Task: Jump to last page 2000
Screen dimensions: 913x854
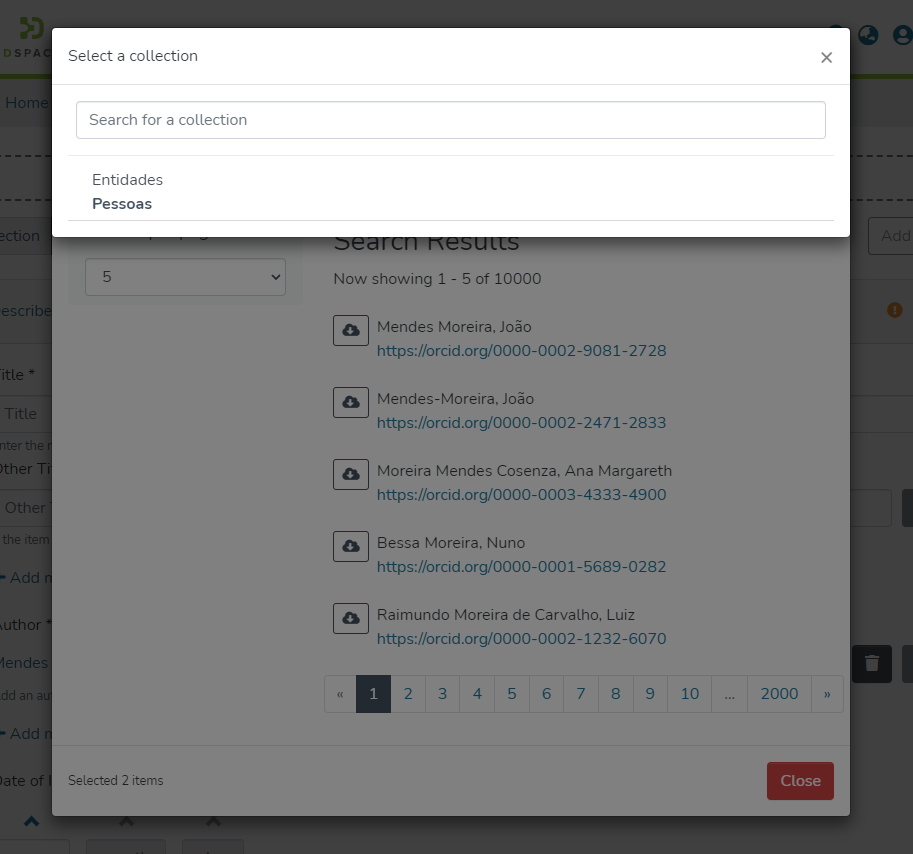Action: coord(779,694)
